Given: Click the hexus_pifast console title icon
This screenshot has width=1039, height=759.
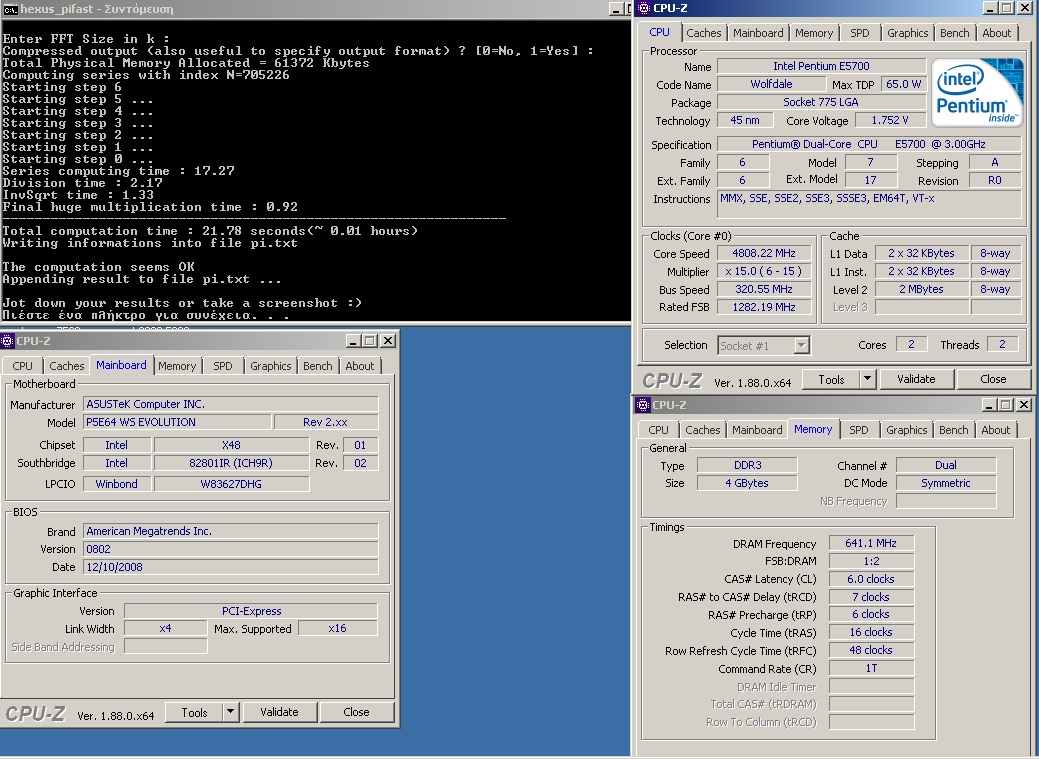Looking at the screenshot, I should [x=10, y=9].
